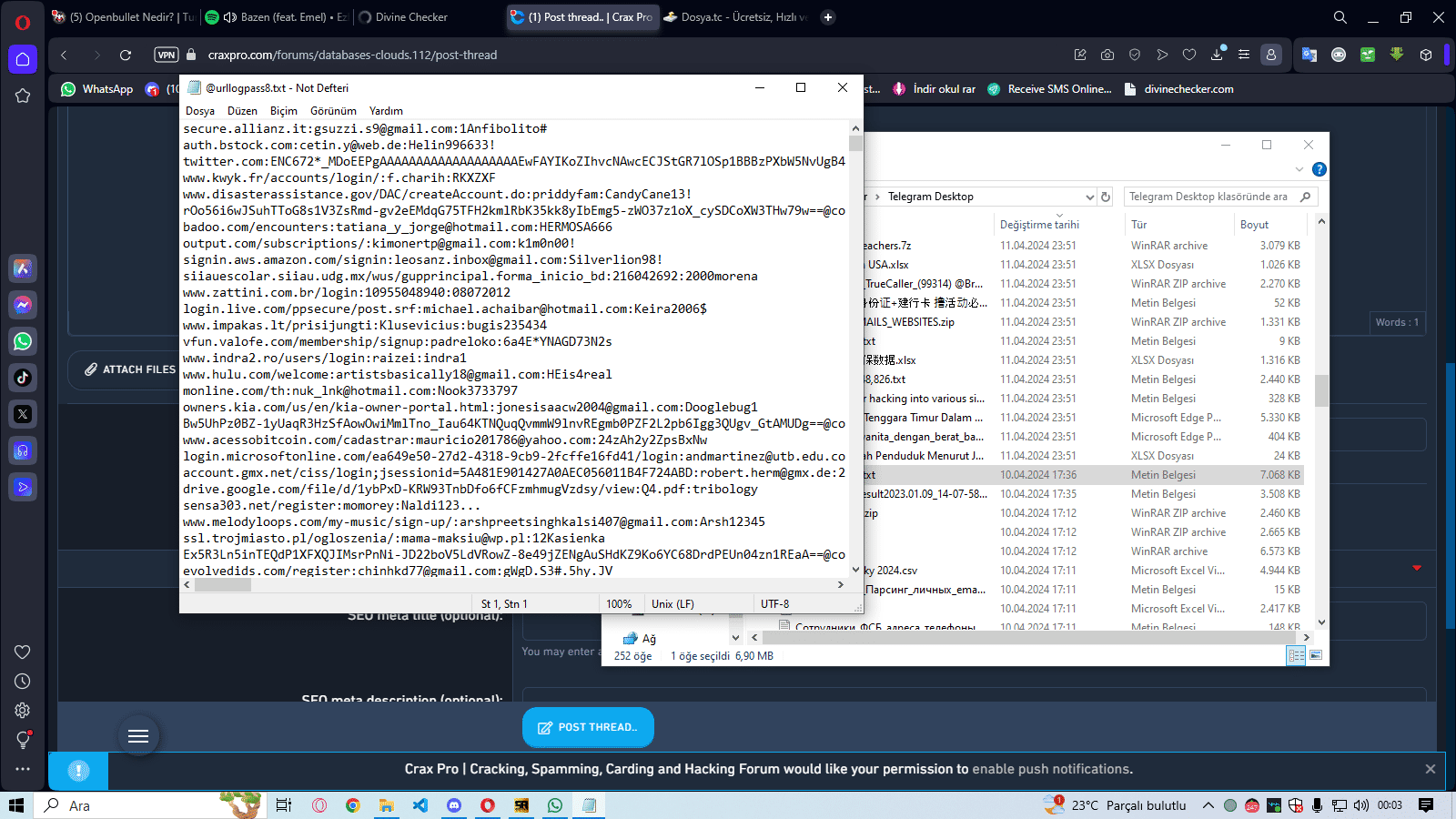Image resolution: width=1456 pixels, height=819 pixels.
Task: Open WhatsApp in the Opera sidebar
Action: [23, 341]
